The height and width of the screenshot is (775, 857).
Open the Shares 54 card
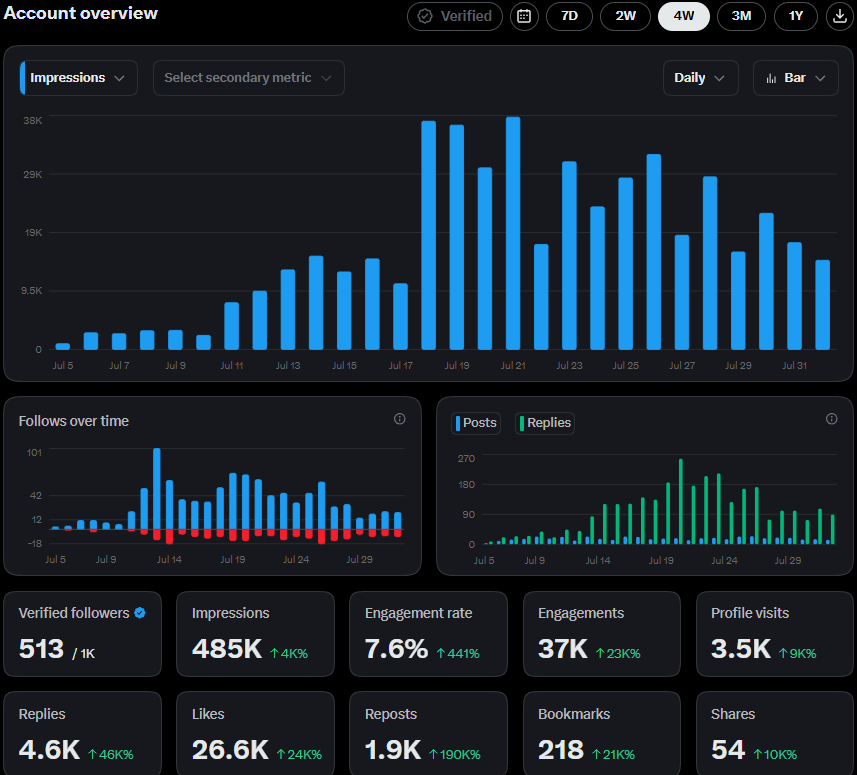click(774, 733)
